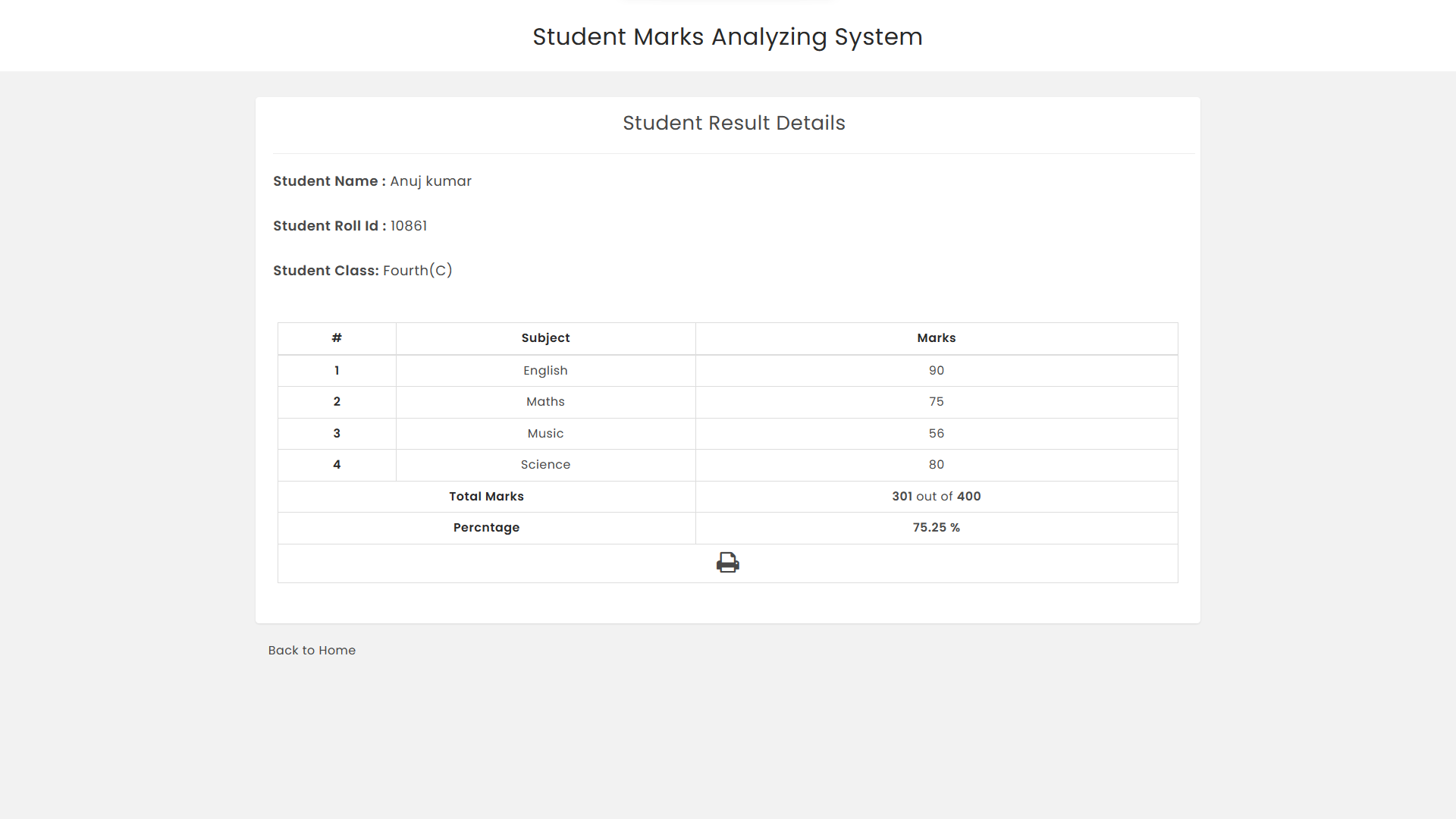Select the Music marks value 56
The height and width of the screenshot is (819, 1456).
tap(936, 433)
